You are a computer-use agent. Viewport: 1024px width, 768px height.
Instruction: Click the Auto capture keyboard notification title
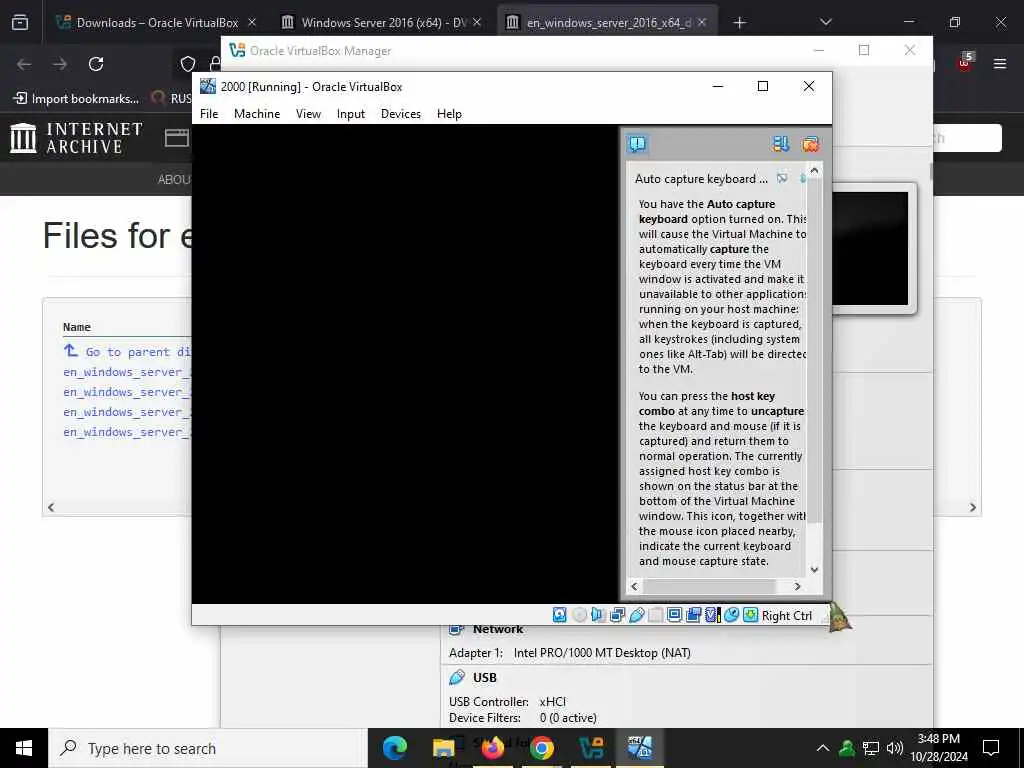(701, 178)
